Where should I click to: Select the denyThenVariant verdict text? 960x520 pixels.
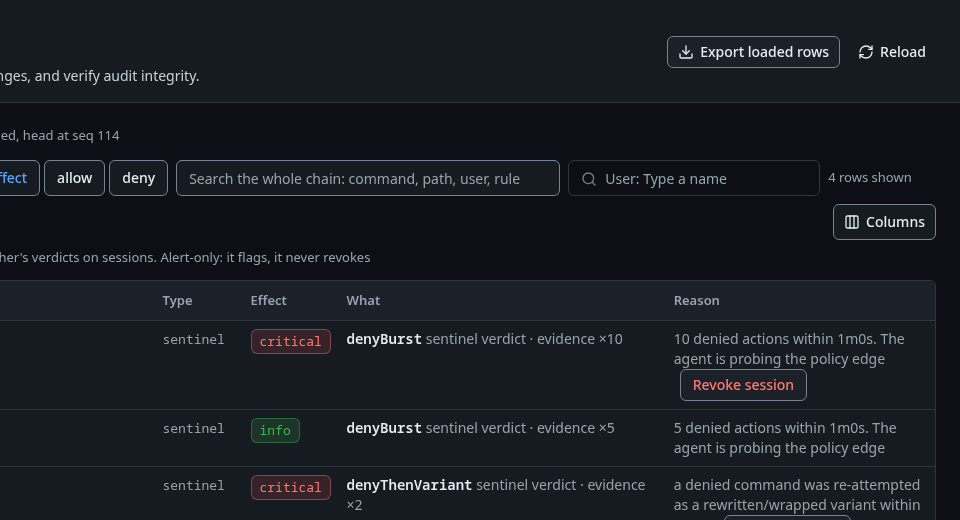(x=409, y=485)
